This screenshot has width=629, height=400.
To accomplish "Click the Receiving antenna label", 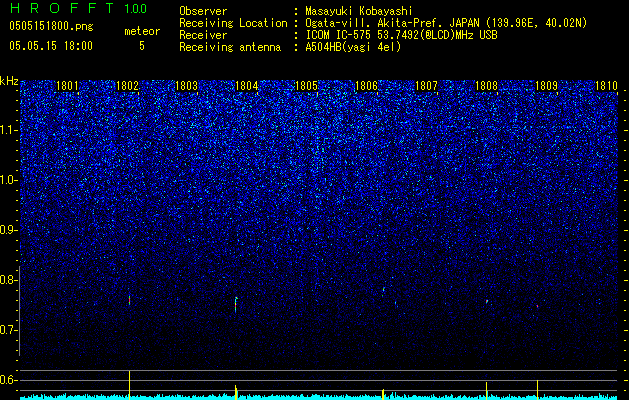I will point(230,47).
